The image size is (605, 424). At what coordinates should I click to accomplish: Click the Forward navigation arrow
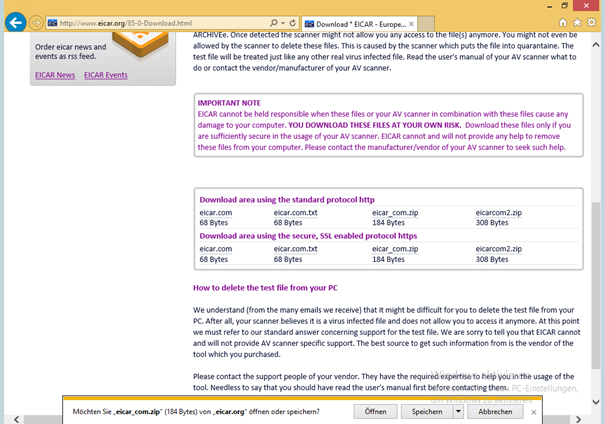click(x=36, y=23)
